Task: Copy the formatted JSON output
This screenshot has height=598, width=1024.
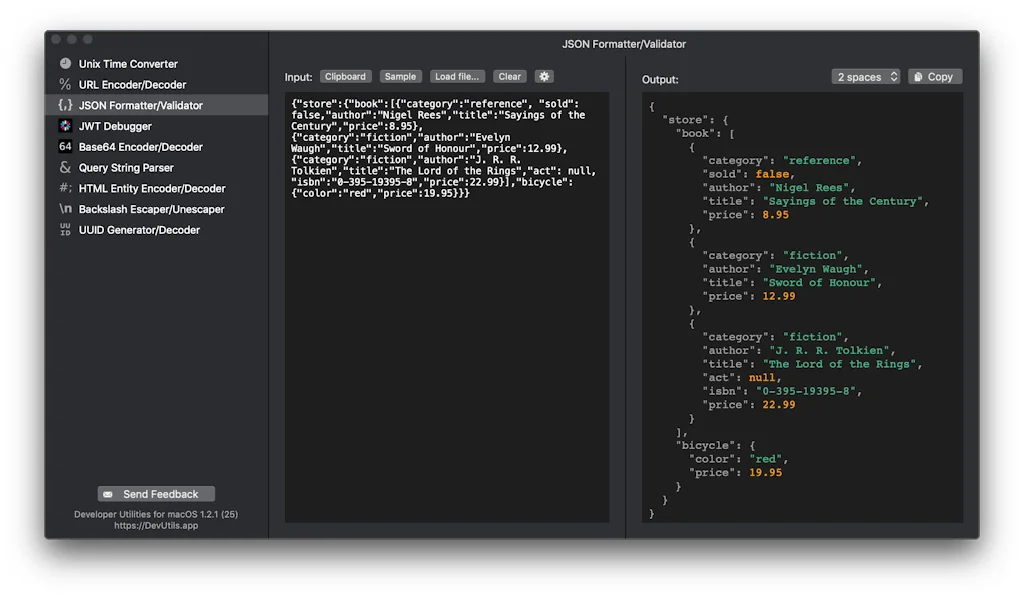Action: (x=934, y=76)
